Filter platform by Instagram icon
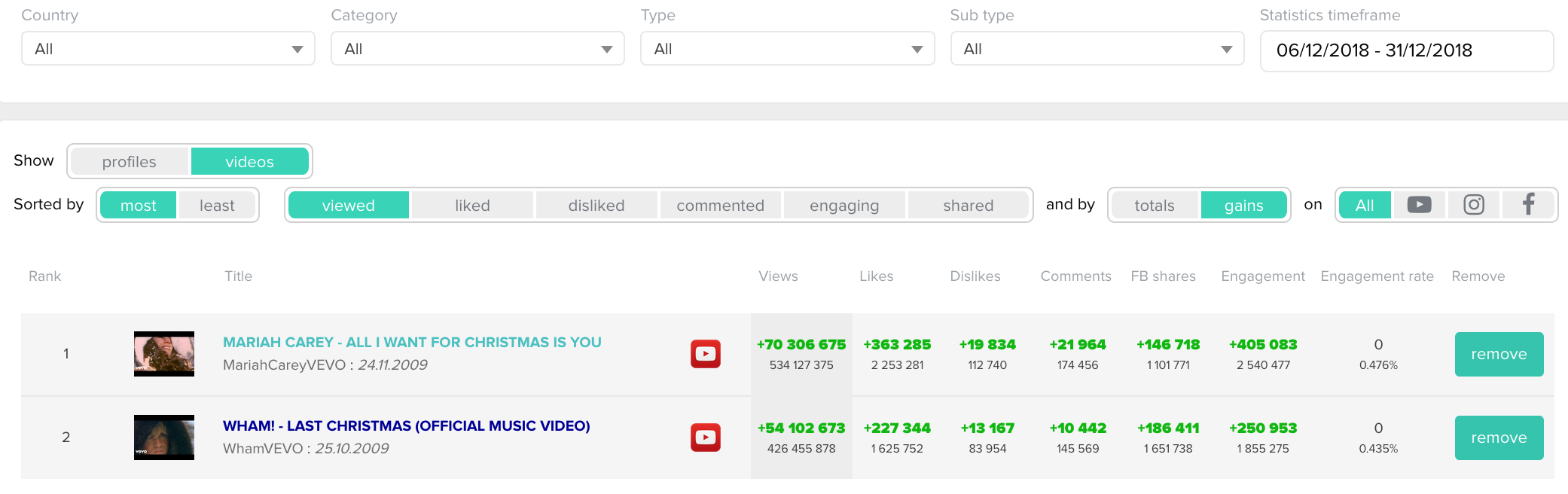 [x=1474, y=205]
